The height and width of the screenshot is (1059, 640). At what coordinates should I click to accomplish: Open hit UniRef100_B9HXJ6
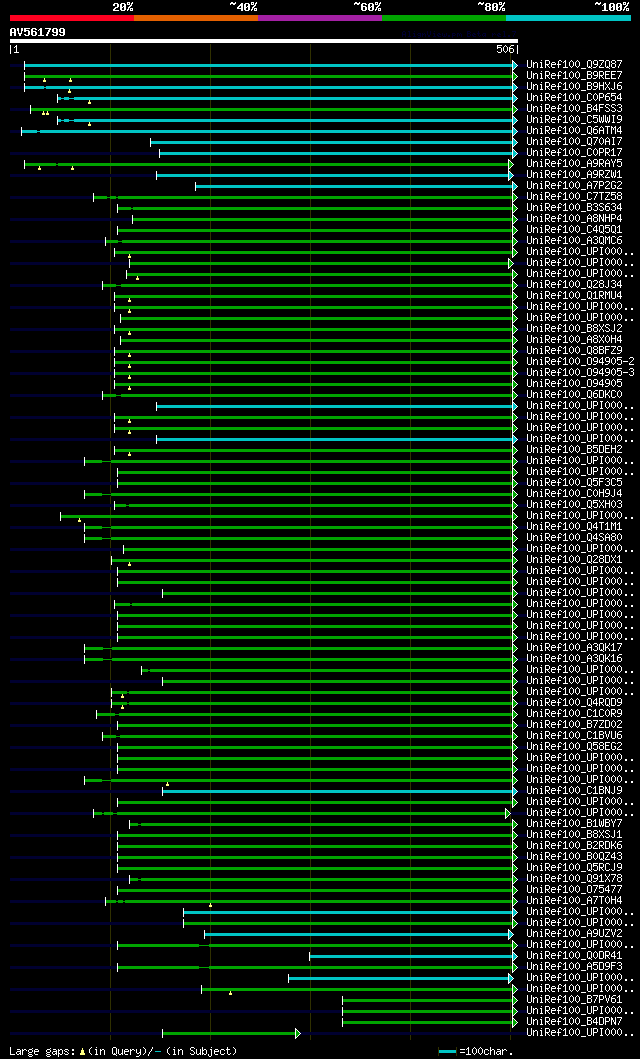(x=575, y=86)
